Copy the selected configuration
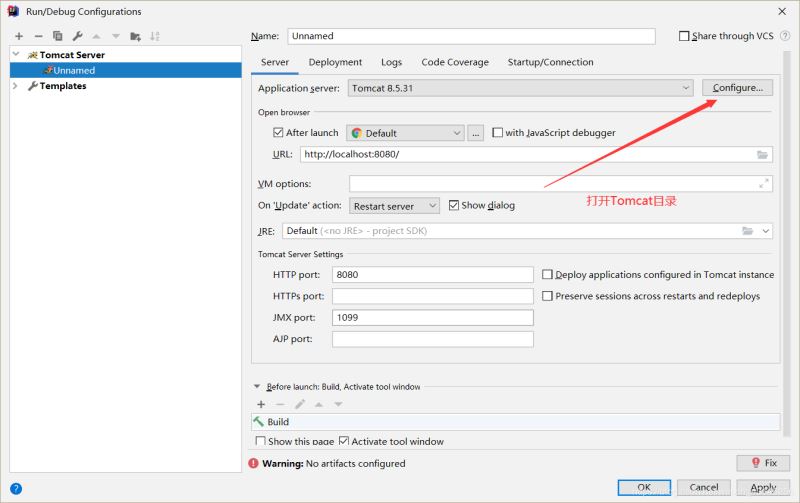The image size is (800, 503). coord(57,36)
